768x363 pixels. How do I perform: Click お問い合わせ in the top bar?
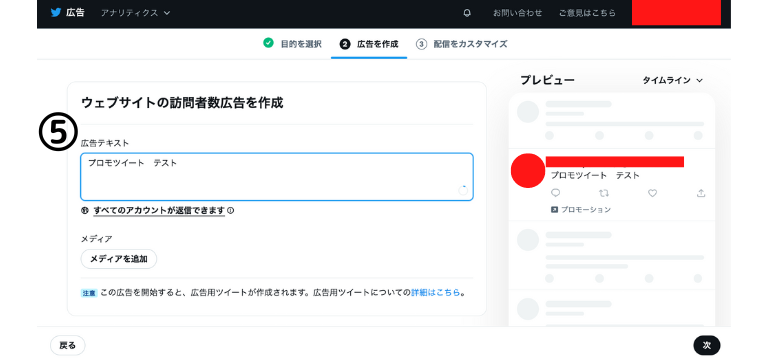518,13
